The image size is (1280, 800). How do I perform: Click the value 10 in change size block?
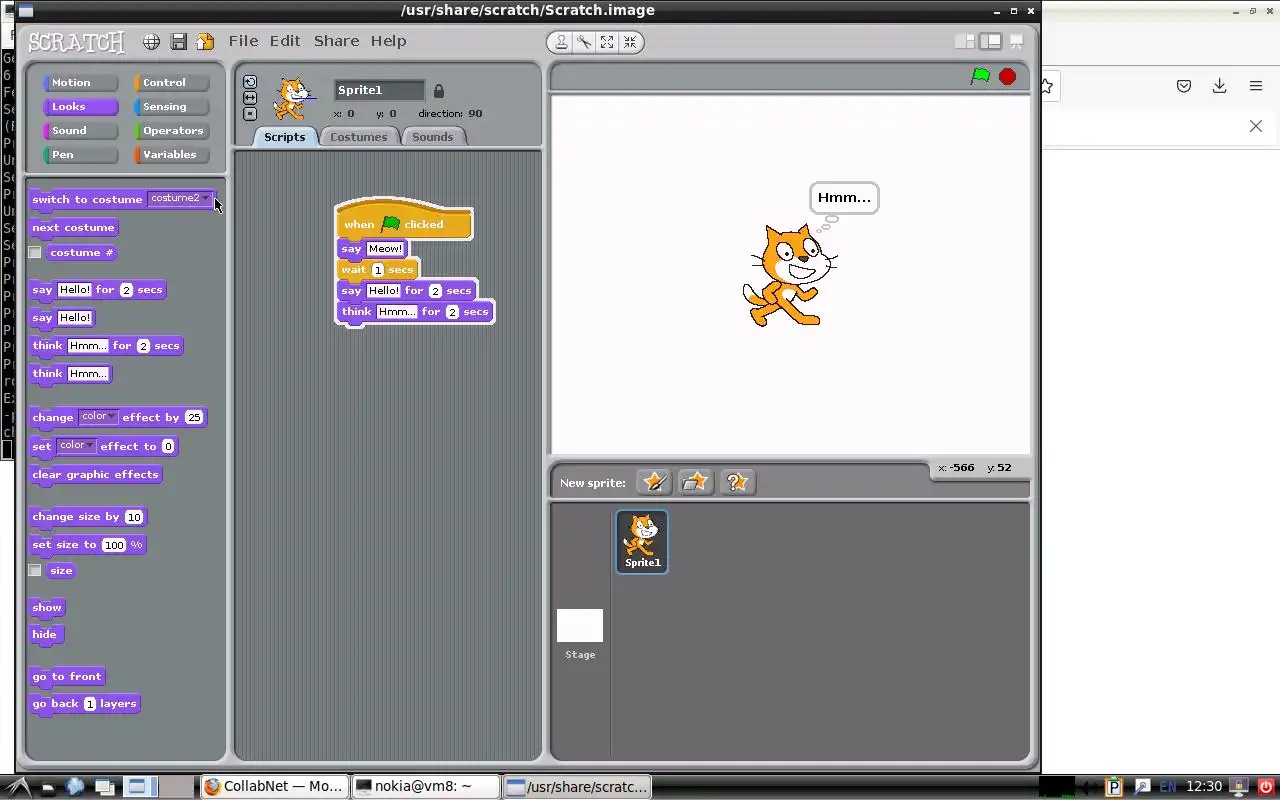pyautogui.click(x=134, y=517)
